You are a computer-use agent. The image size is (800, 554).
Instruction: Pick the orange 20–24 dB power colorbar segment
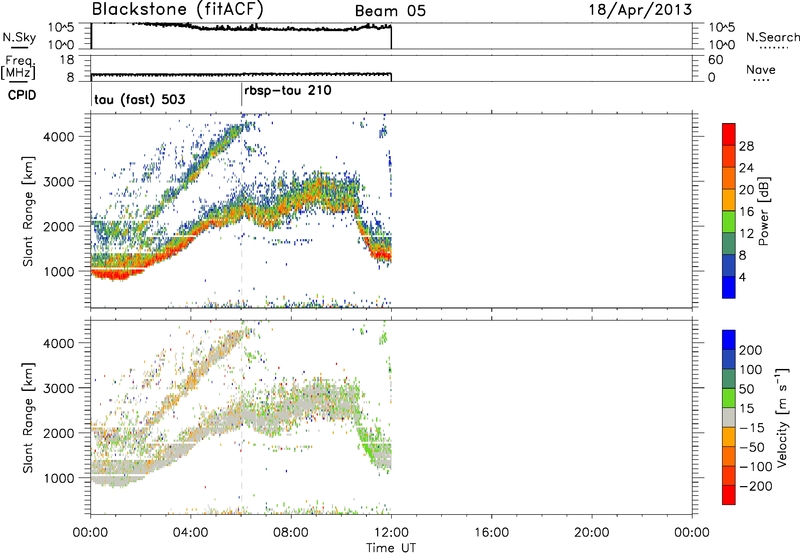(729, 178)
